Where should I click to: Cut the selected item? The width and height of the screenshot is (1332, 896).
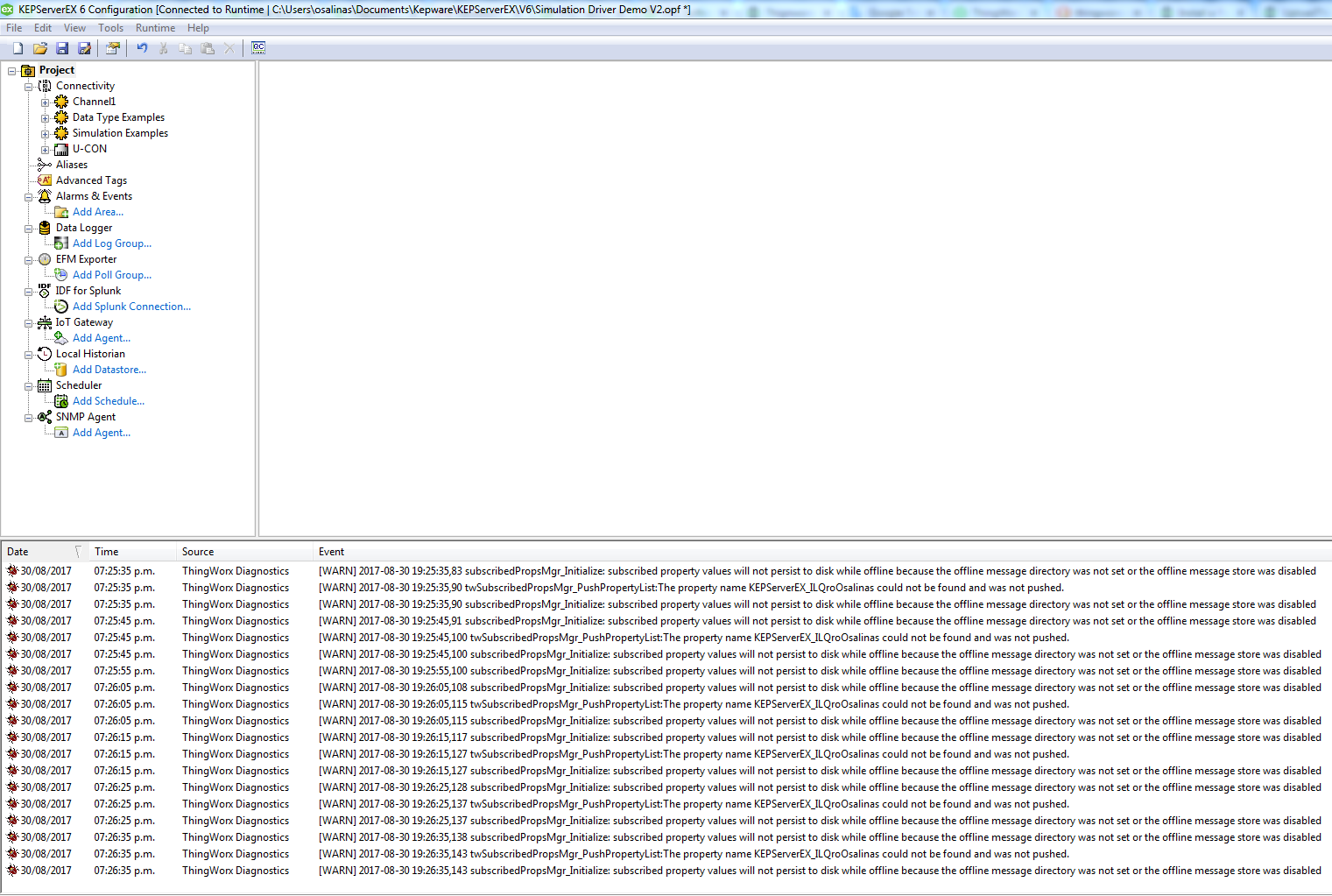point(163,48)
